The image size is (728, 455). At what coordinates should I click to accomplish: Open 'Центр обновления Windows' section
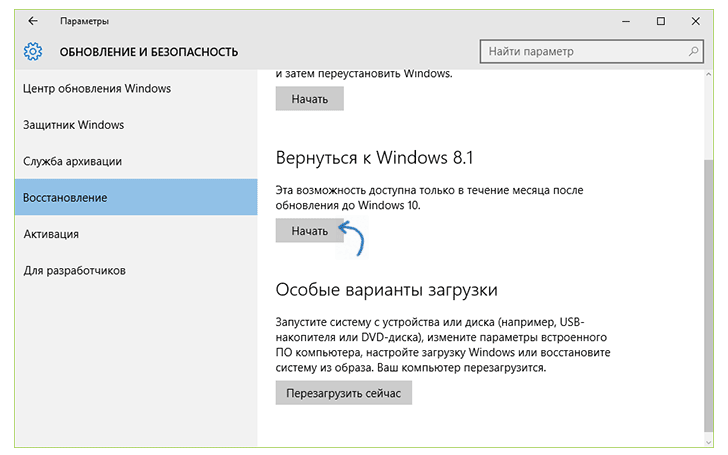click(x=136, y=88)
